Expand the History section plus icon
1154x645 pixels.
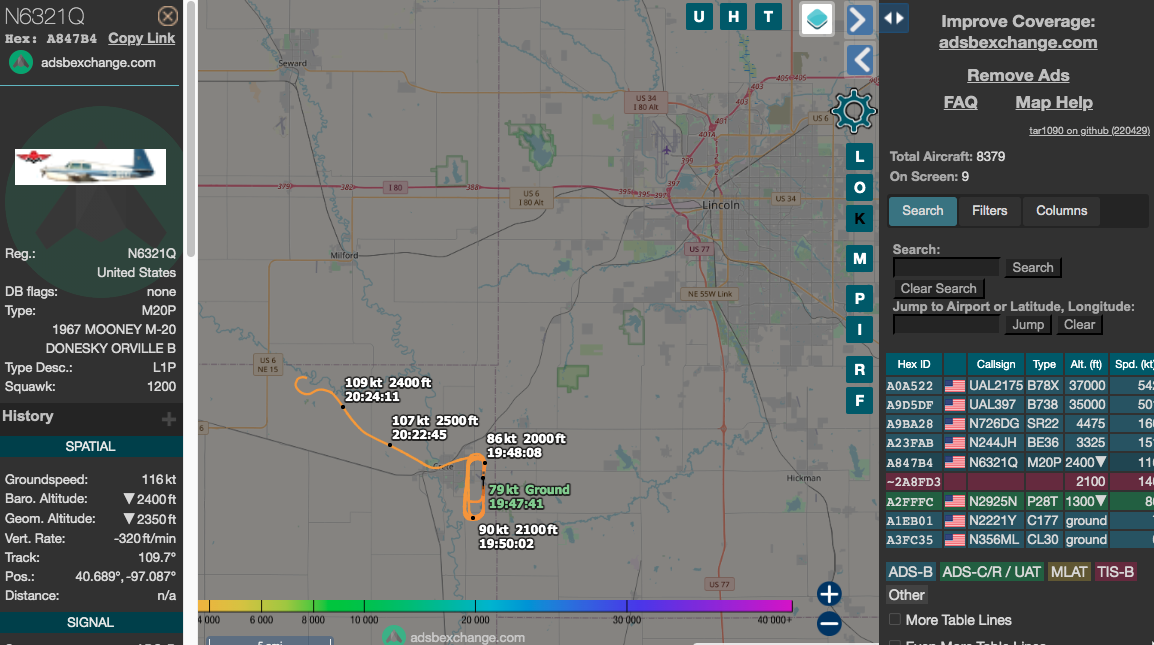[x=169, y=419]
